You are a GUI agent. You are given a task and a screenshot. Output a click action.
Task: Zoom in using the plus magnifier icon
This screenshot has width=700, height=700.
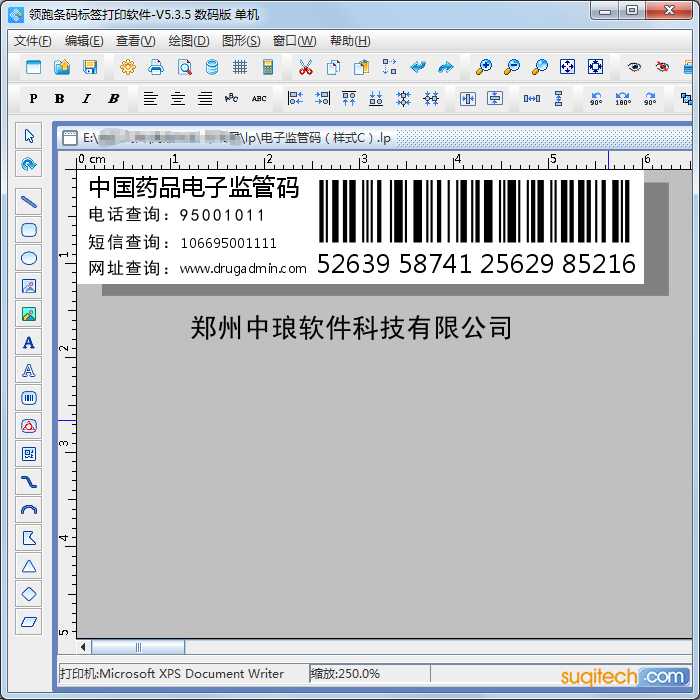click(x=483, y=67)
